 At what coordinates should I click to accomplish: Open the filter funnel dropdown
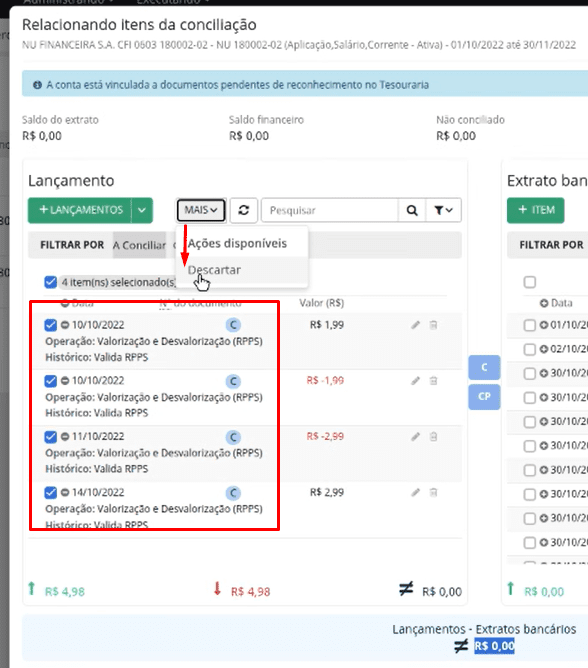[443, 210]
